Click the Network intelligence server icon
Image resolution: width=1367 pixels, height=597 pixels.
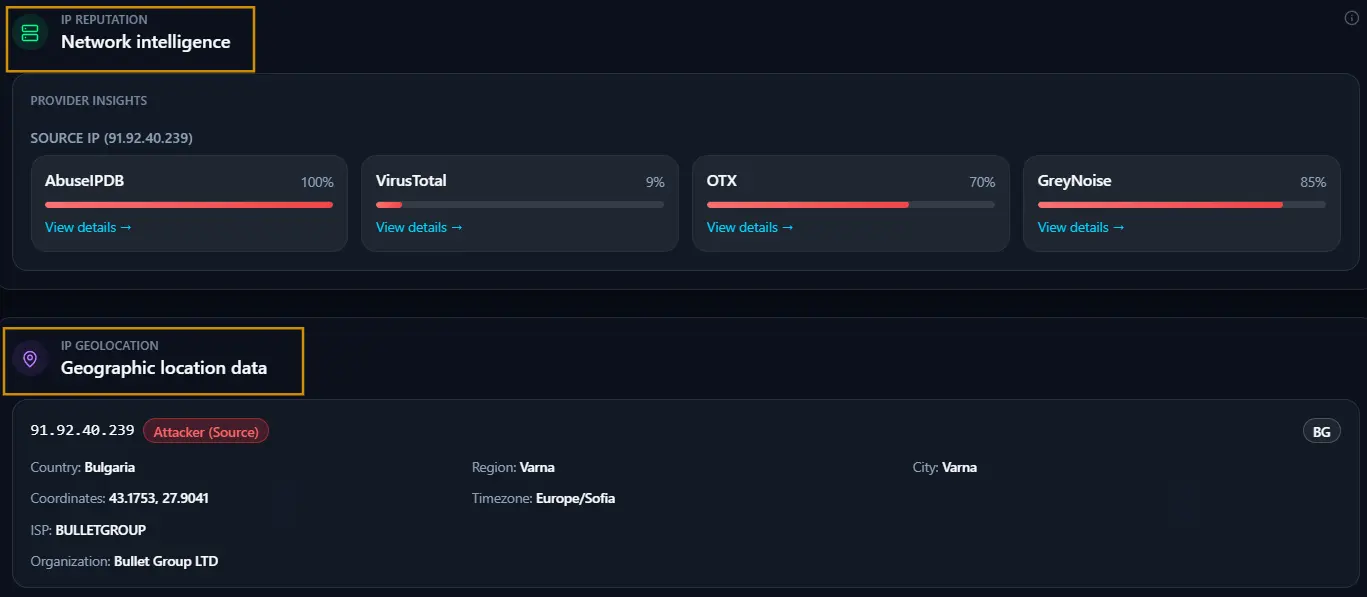[30, 33]
